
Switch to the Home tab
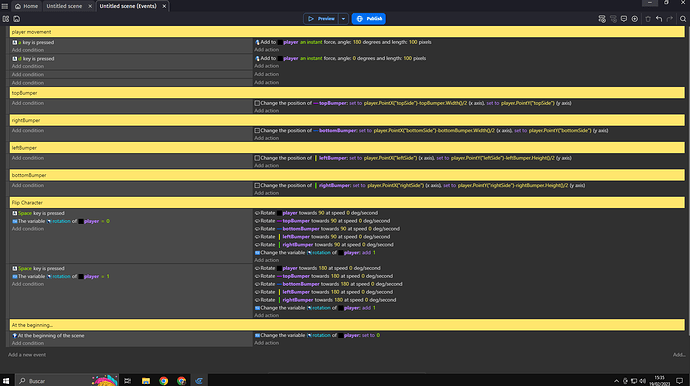(26, 6)
